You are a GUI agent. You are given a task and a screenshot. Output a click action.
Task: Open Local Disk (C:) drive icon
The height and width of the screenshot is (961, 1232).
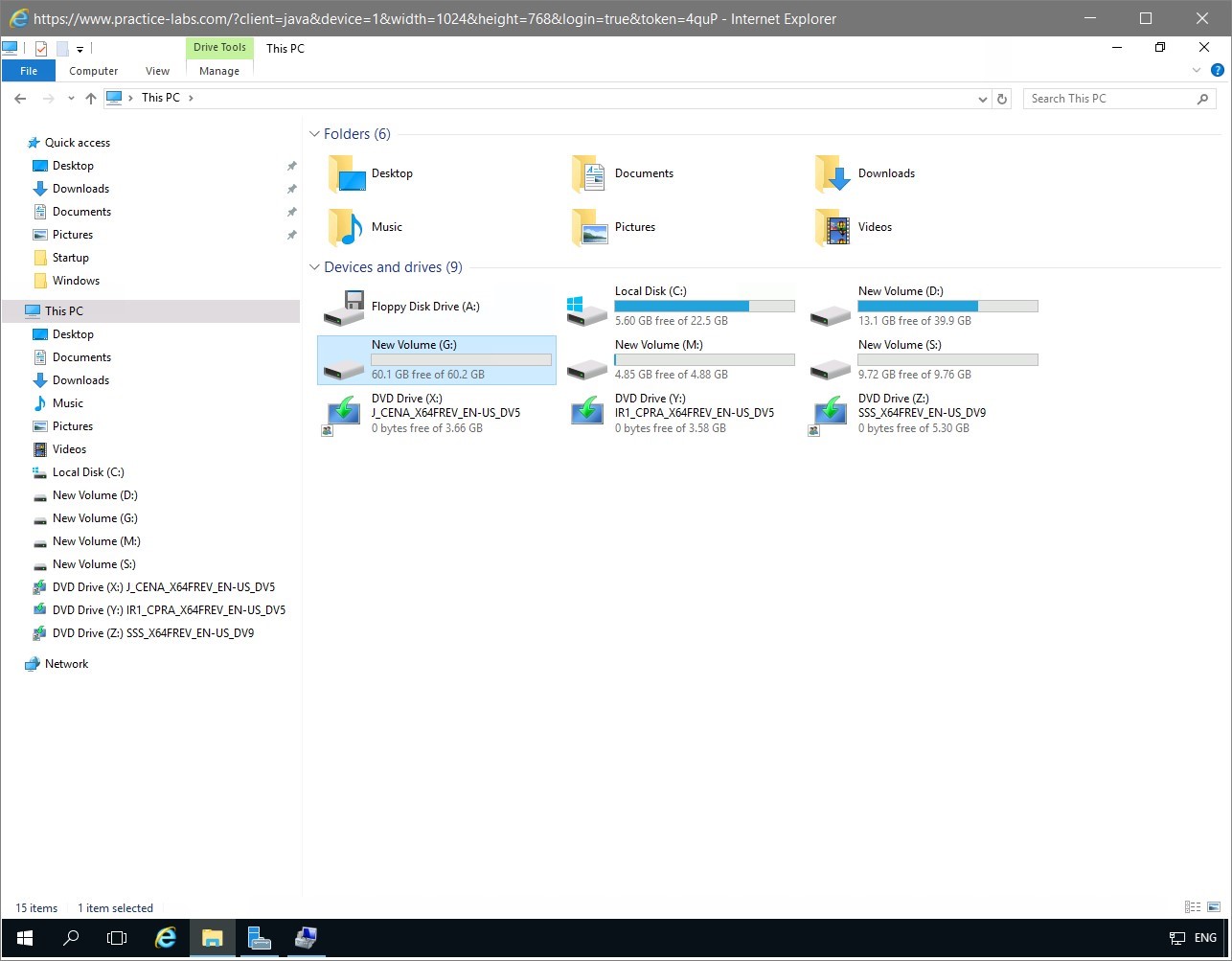point(586,309)
